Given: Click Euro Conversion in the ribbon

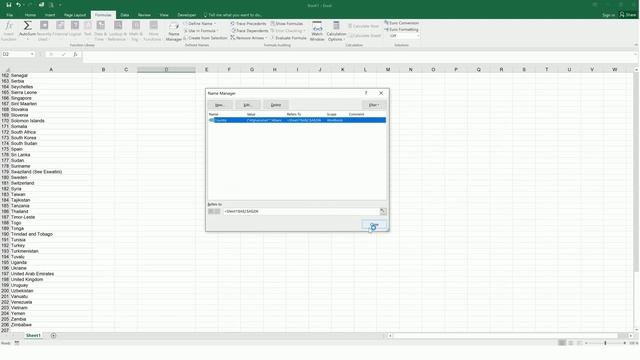Looking at the screenshot, I should tap(401, 23).
